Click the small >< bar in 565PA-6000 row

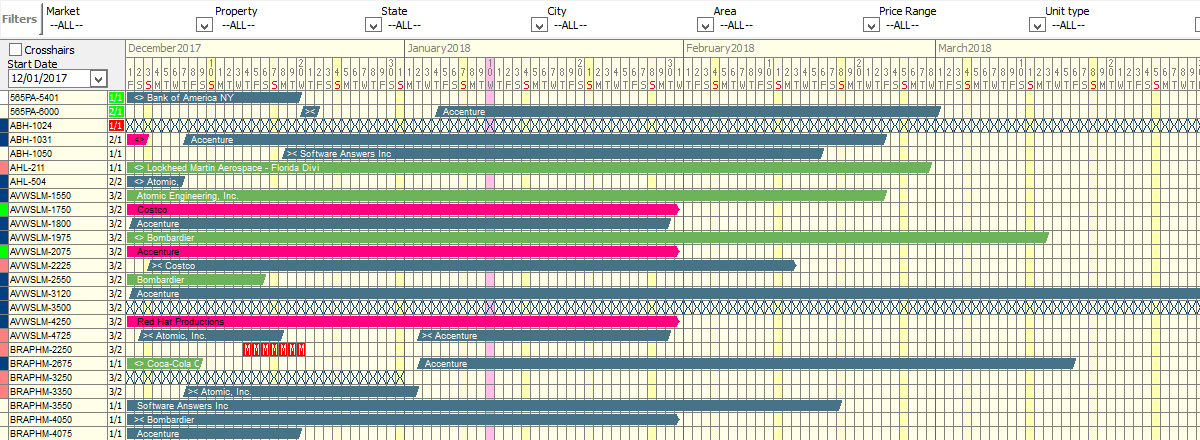click(x=310, y=112)
